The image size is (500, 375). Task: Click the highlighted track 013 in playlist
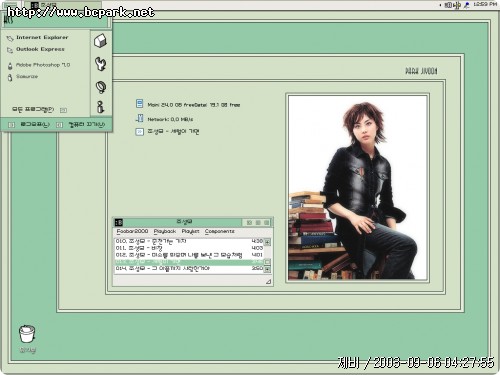189,262
